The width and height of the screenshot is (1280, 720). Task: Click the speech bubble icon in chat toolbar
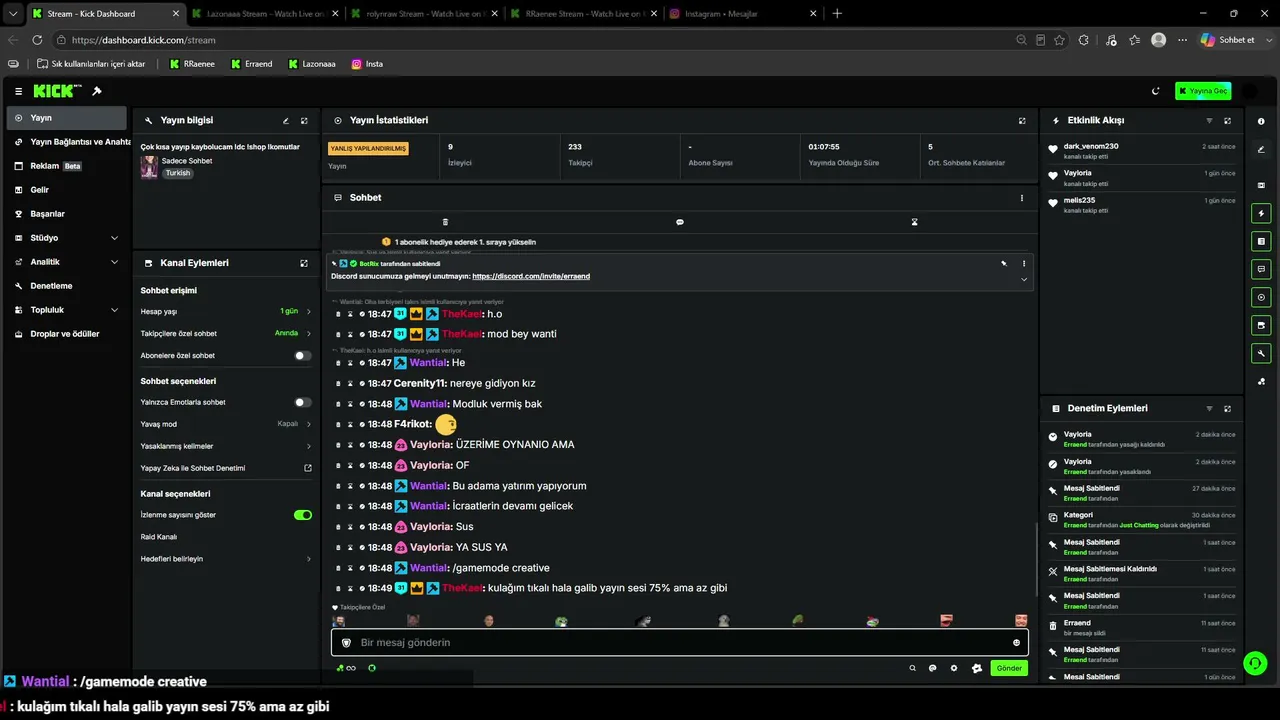coord(680,222)
